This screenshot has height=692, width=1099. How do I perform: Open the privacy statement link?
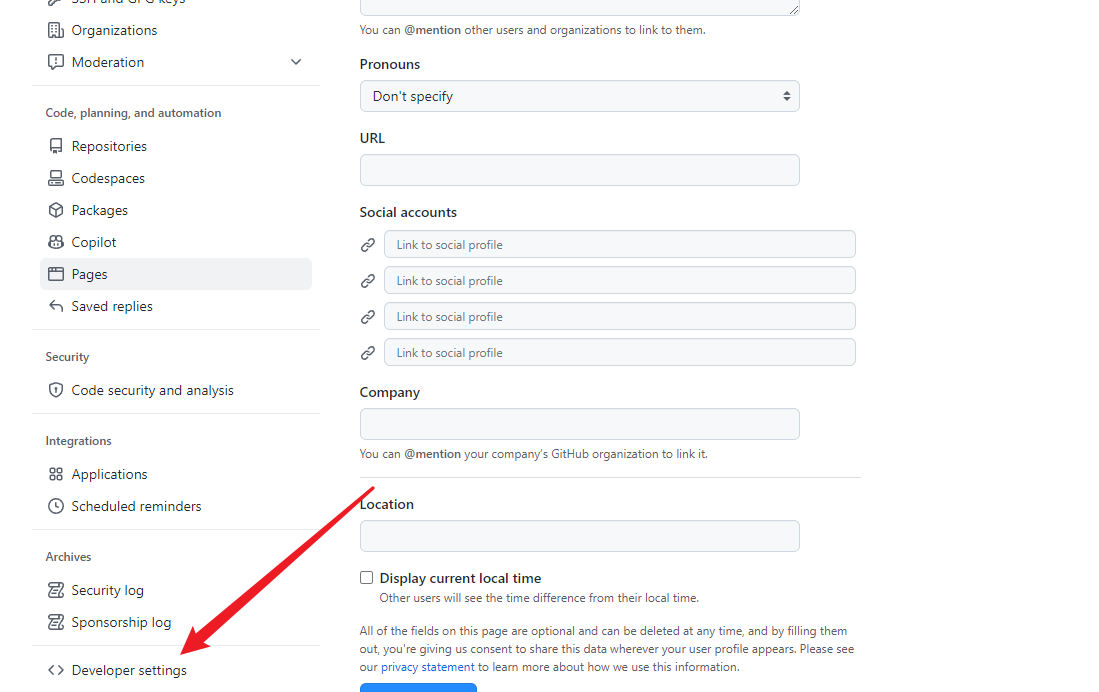click(427, 667)
